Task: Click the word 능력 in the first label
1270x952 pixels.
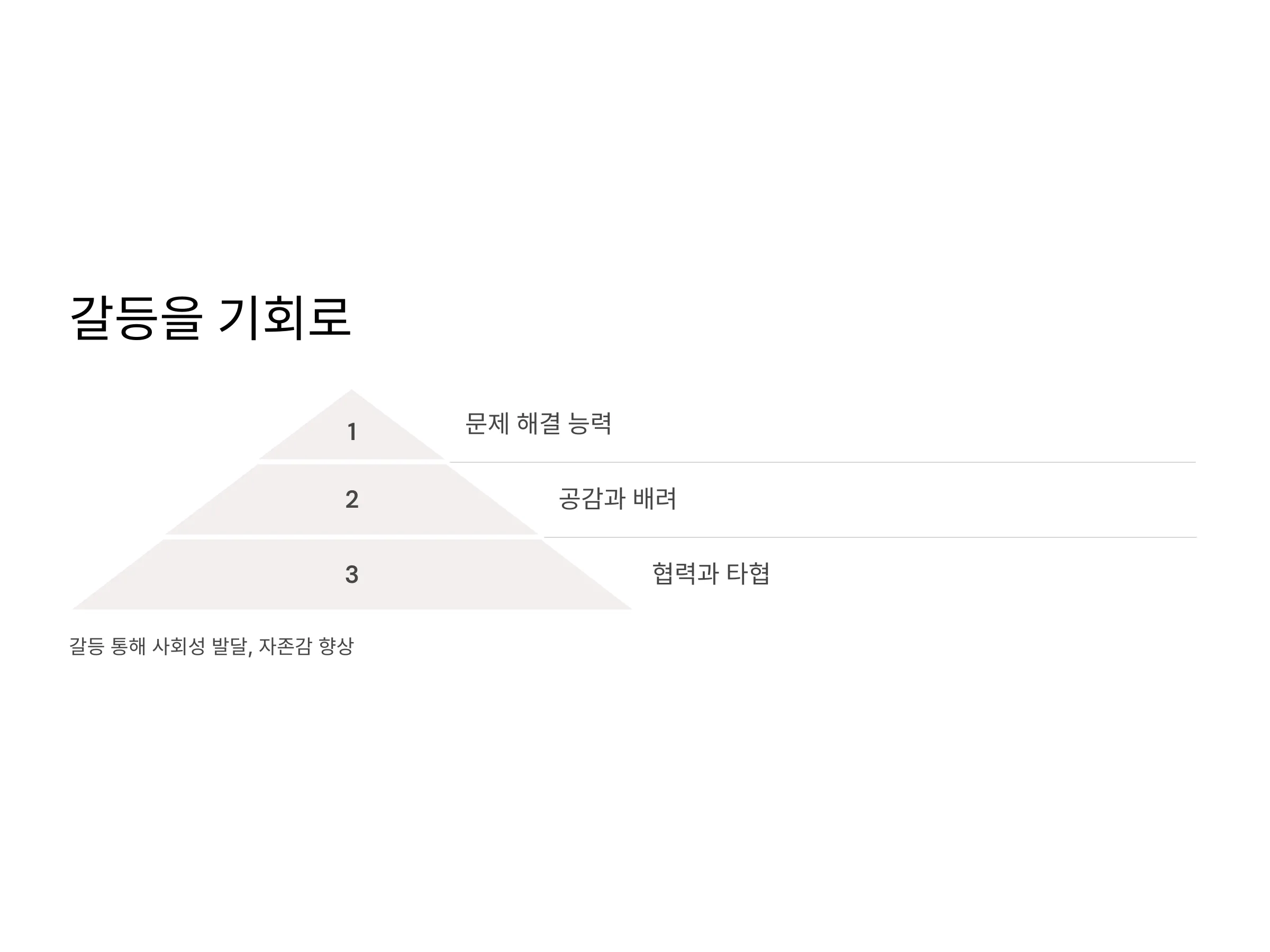Action: coord(589,424)
